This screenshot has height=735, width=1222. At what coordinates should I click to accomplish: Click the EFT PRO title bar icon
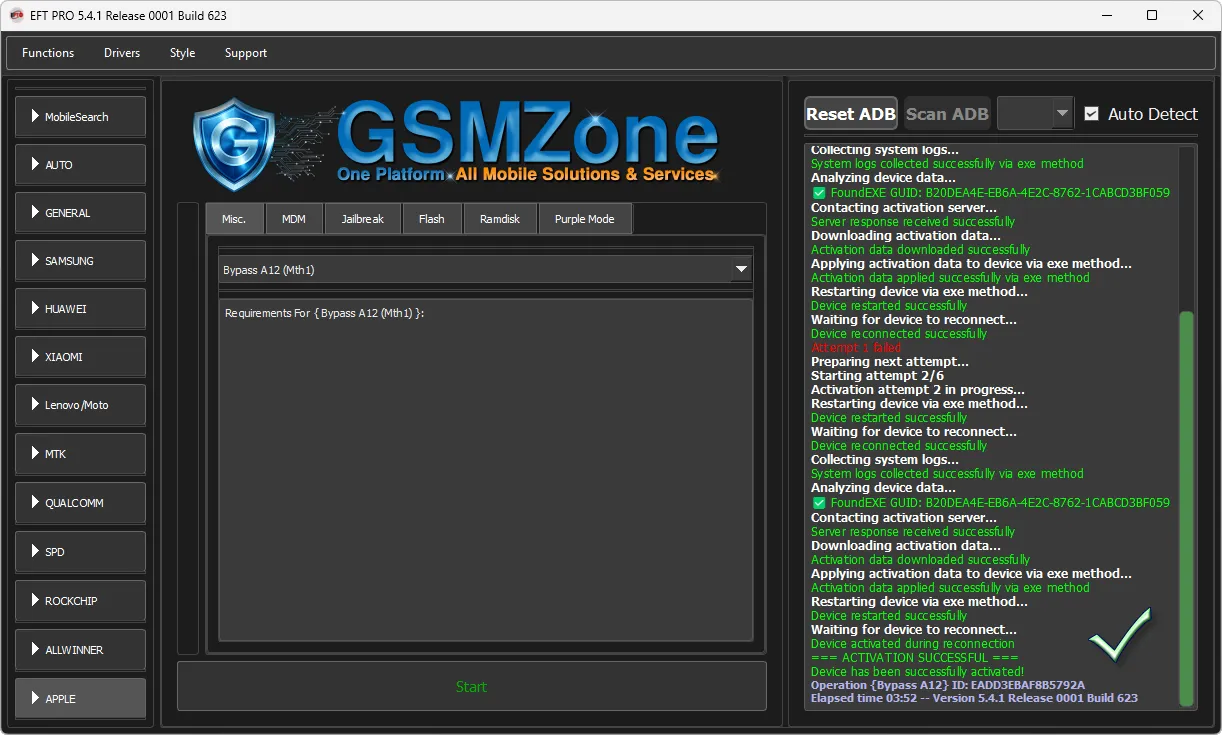pyautogui.click(x=16, y=15)
